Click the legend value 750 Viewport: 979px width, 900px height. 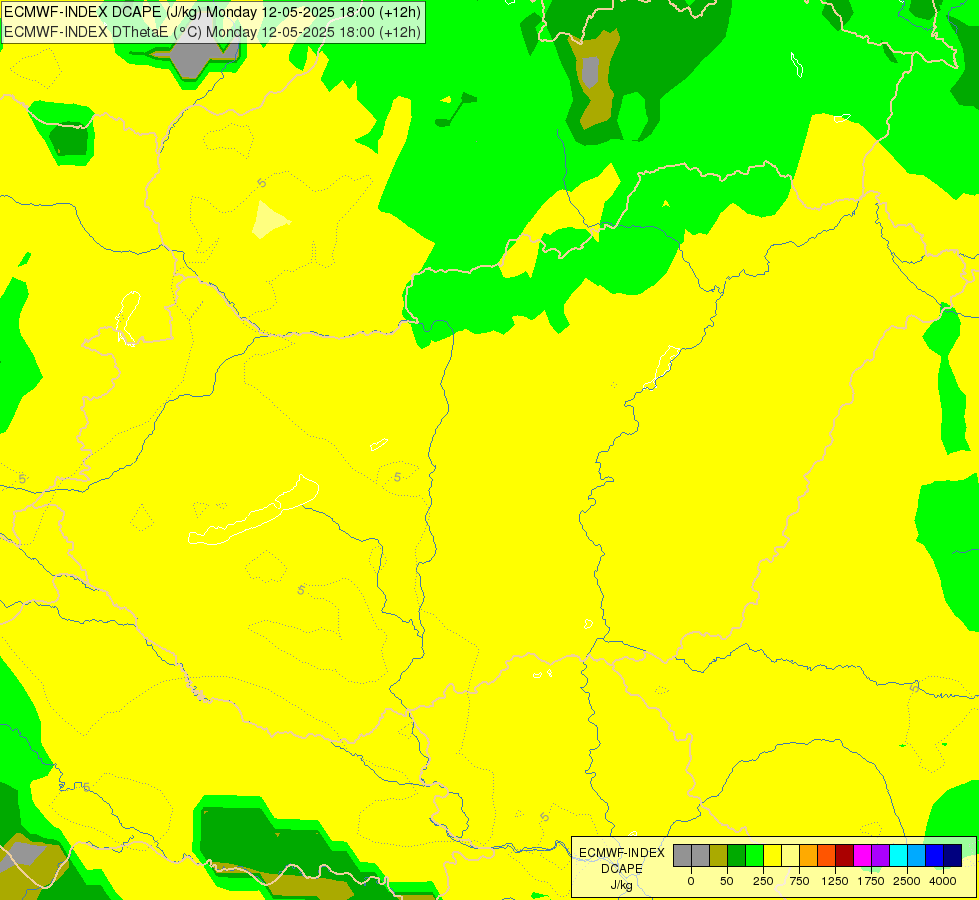[799, 881]
